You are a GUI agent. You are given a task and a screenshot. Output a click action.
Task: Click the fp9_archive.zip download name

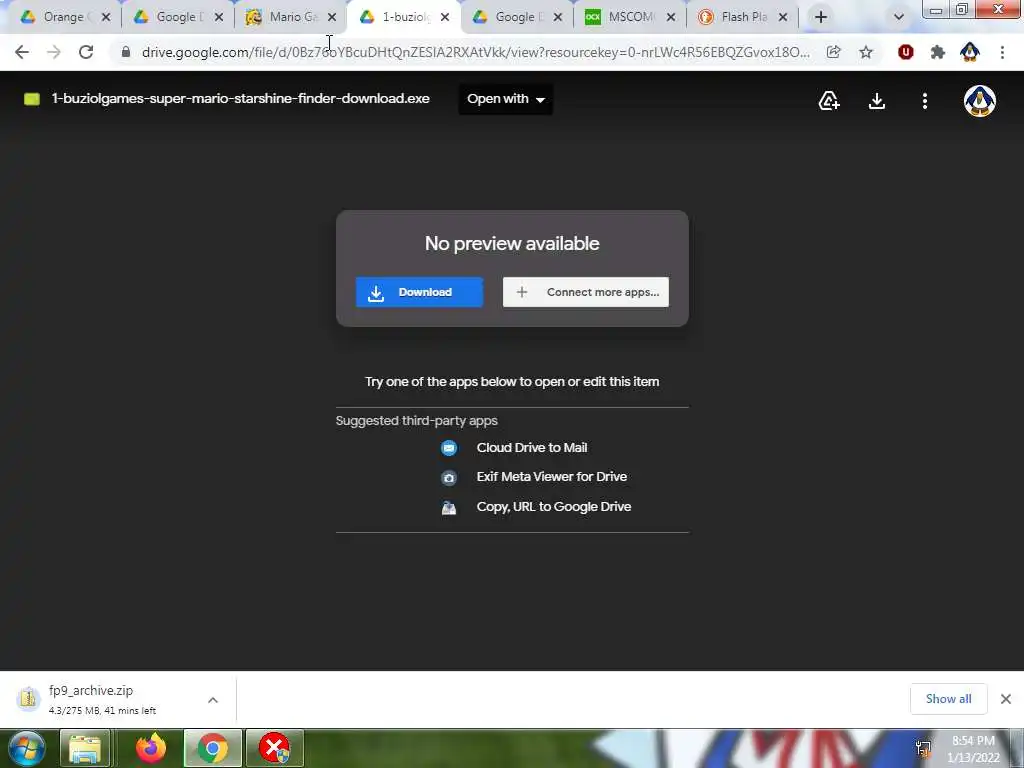91,690
